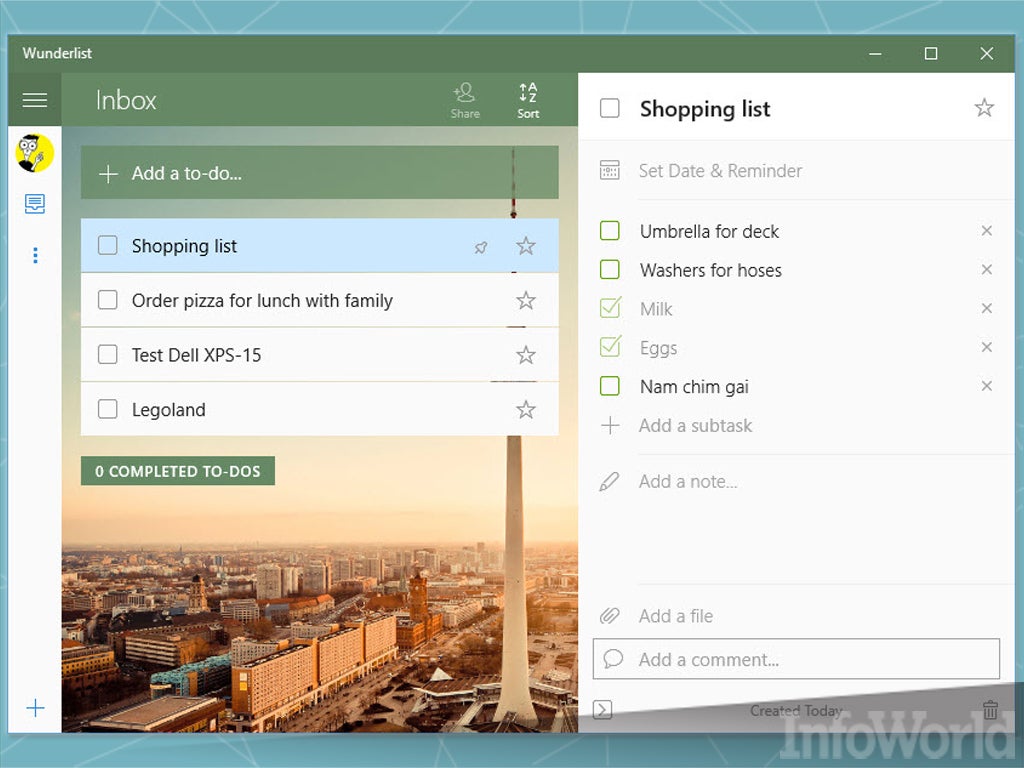
Task: Open the conversations icon in sidebar
Action: 35,204
